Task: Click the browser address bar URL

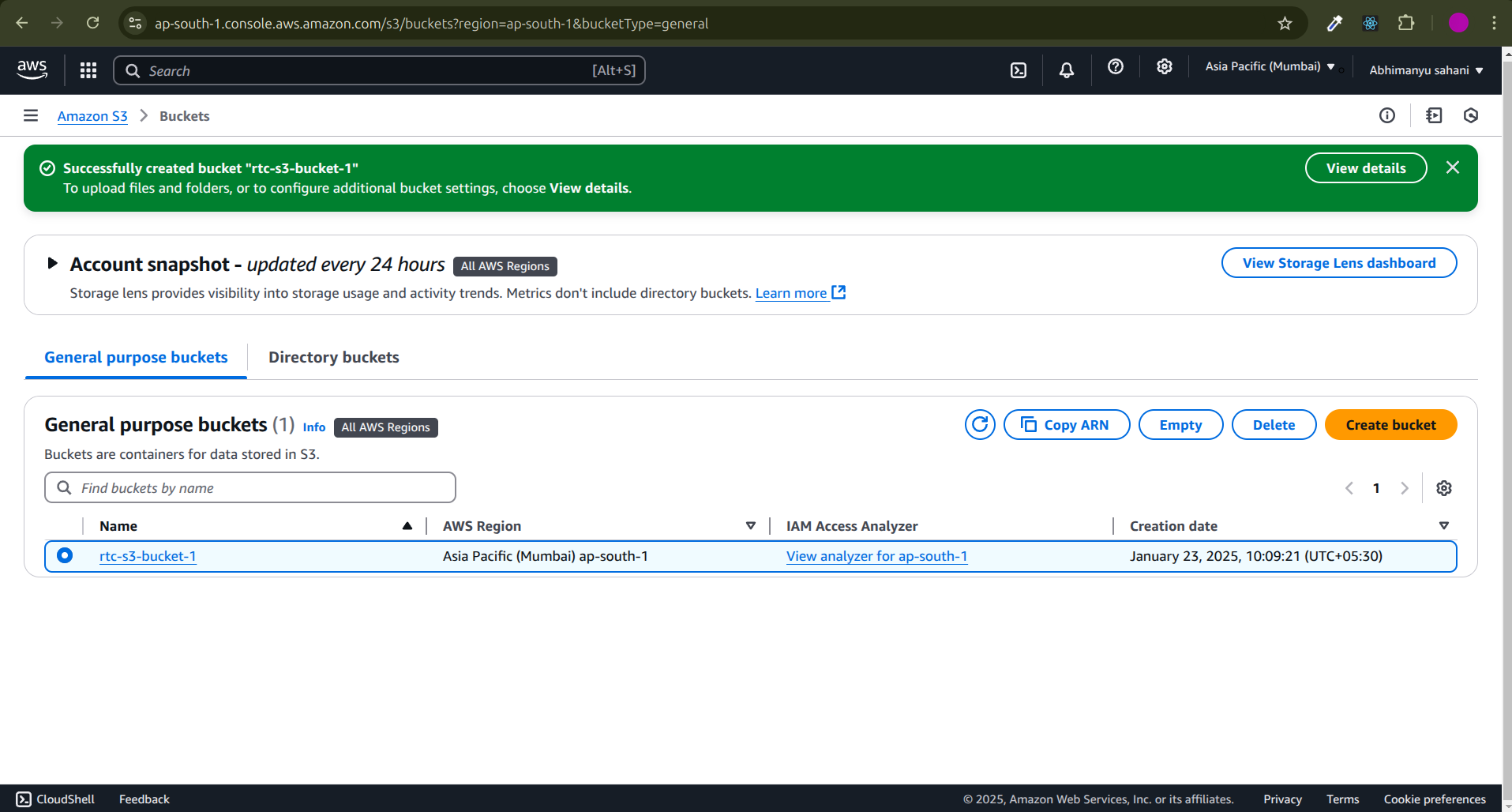Action: 431,24
